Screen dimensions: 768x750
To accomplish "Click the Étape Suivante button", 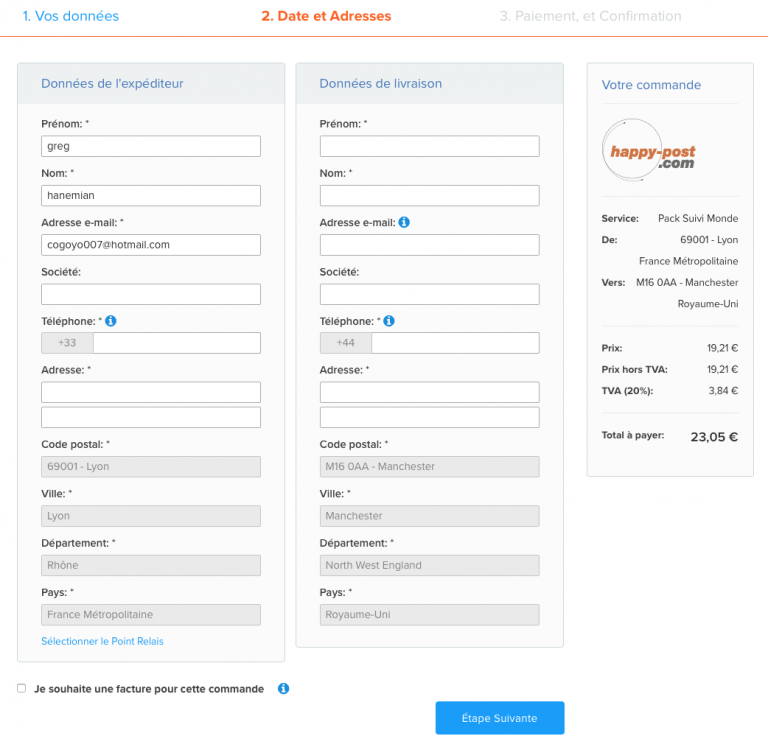I will [x=499, y=718].
